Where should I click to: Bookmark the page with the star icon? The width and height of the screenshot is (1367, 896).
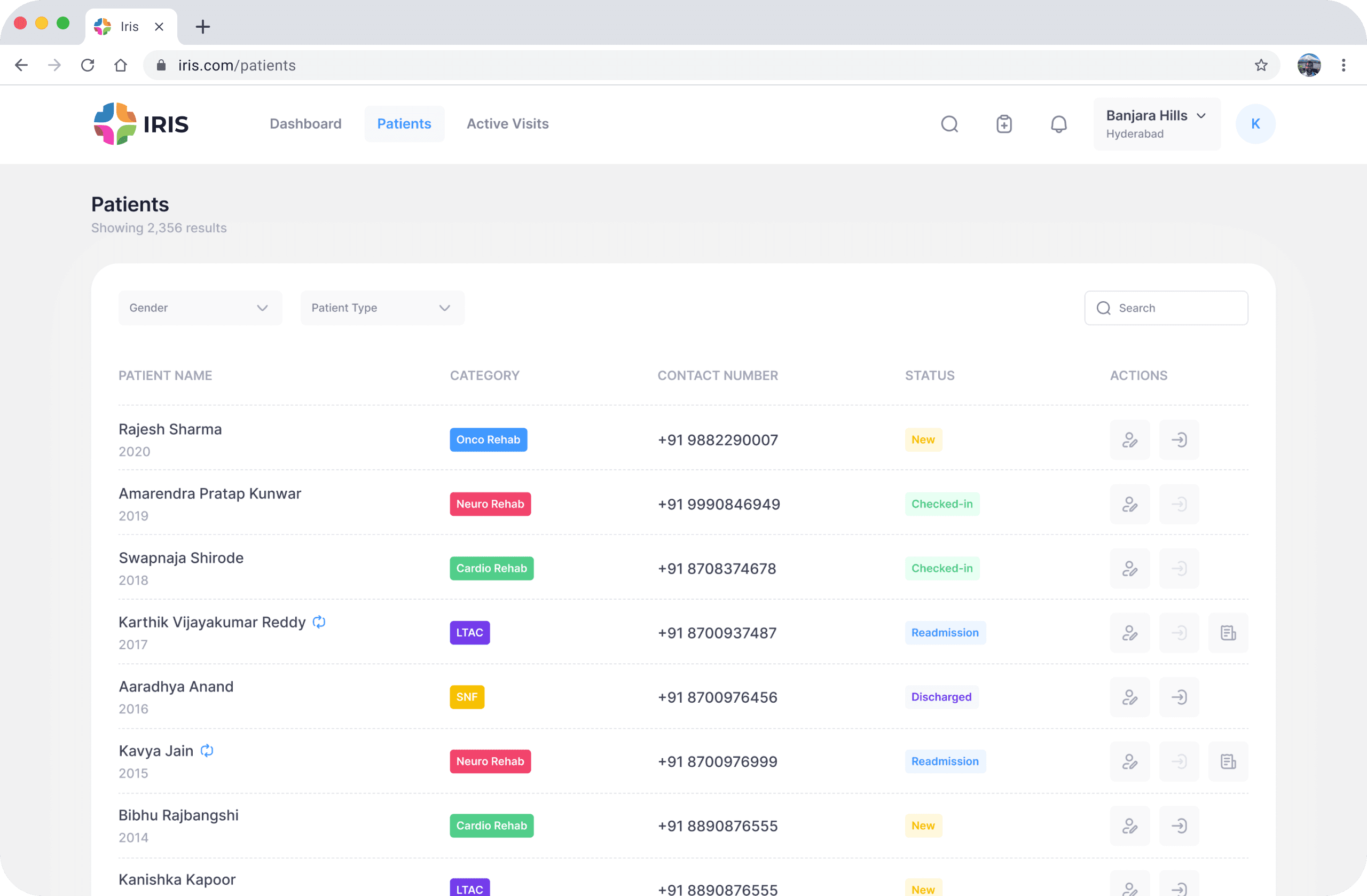point(1261,66)
